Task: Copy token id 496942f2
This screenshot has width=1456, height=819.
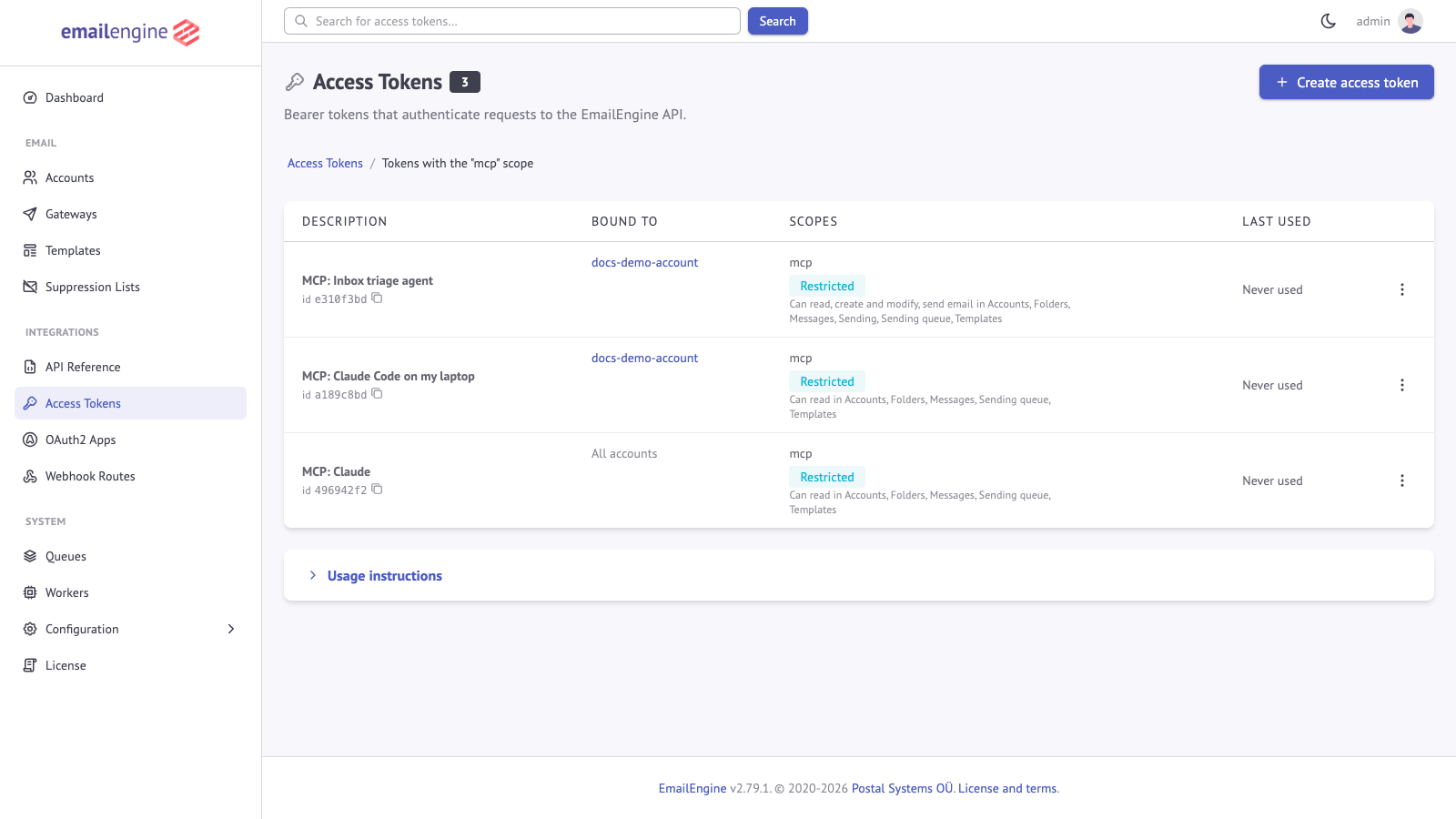Action: point(377,490)
